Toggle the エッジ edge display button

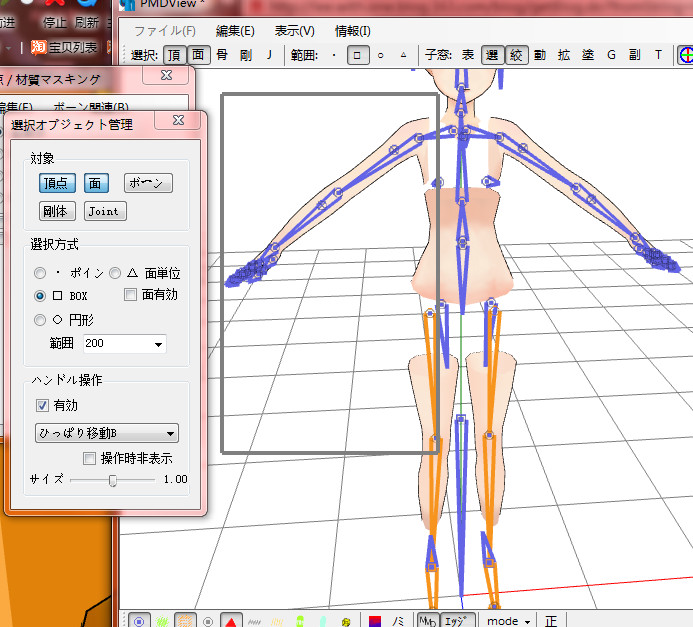pyautogui.click(x=457, y=621)
